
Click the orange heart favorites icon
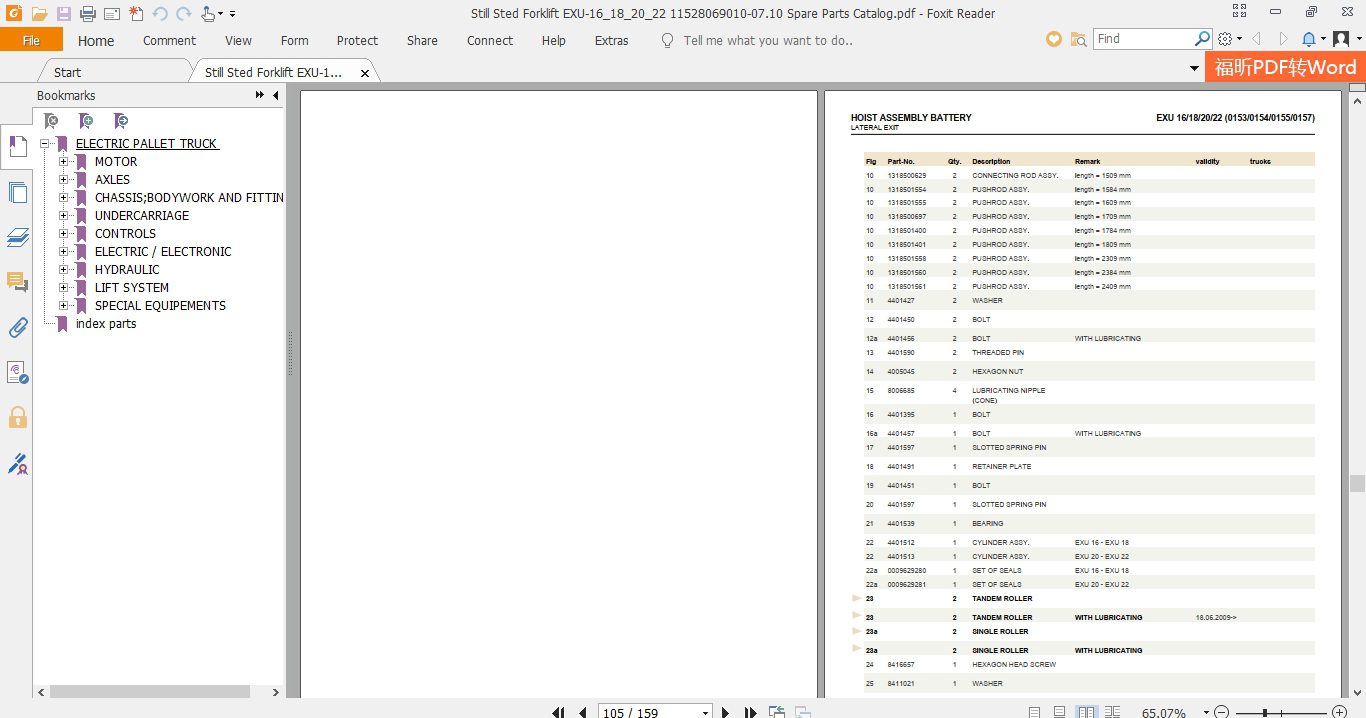(1054, 39)
